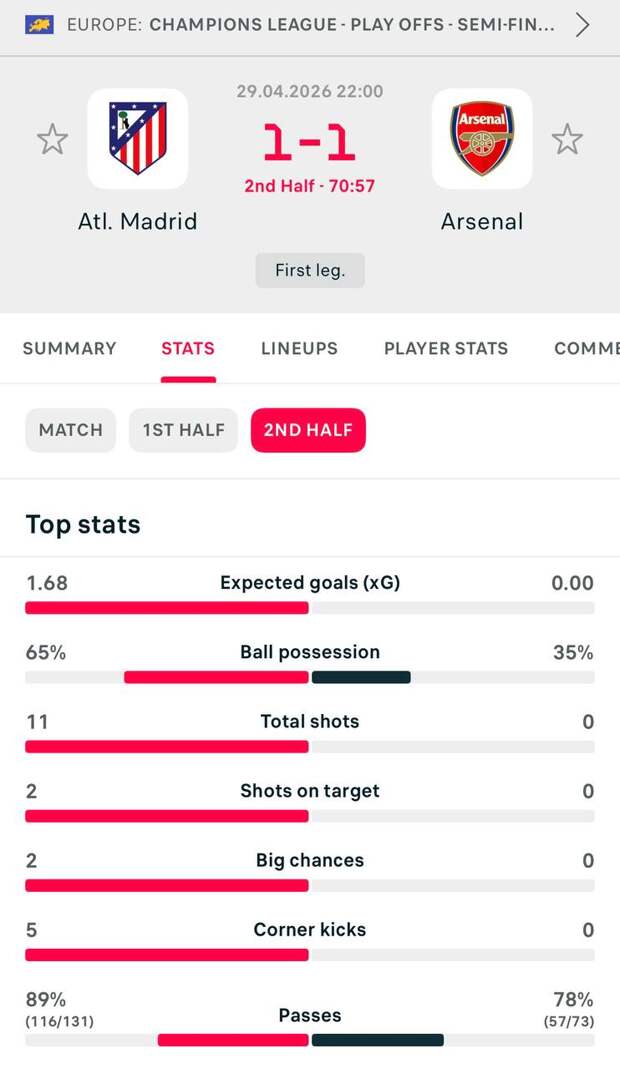Click the Europe competition flag icon

pos(39,25)
